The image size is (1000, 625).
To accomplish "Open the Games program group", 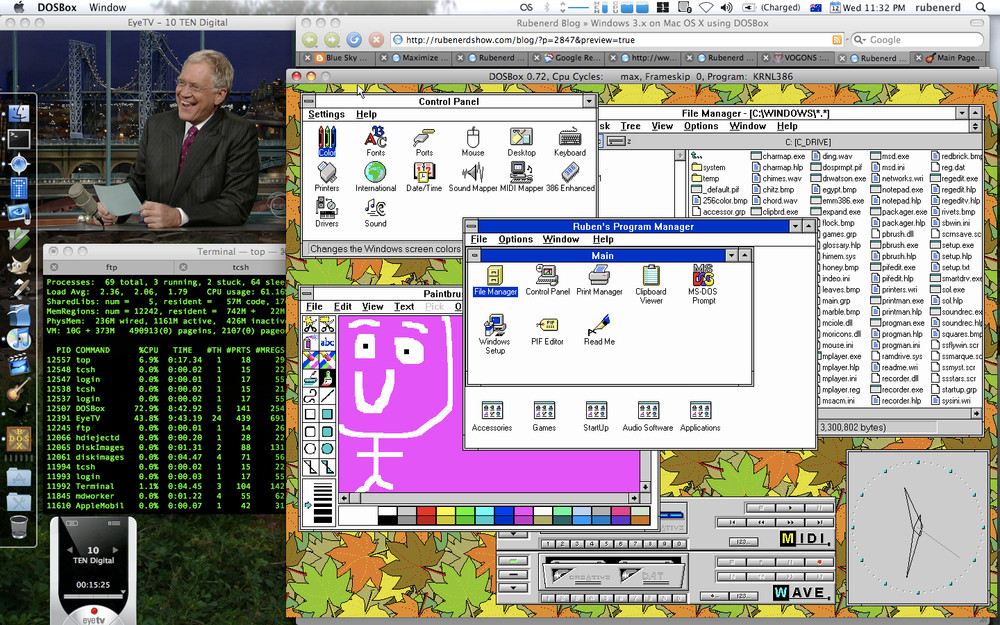I will pyautogui.click(x=544, y=412).
